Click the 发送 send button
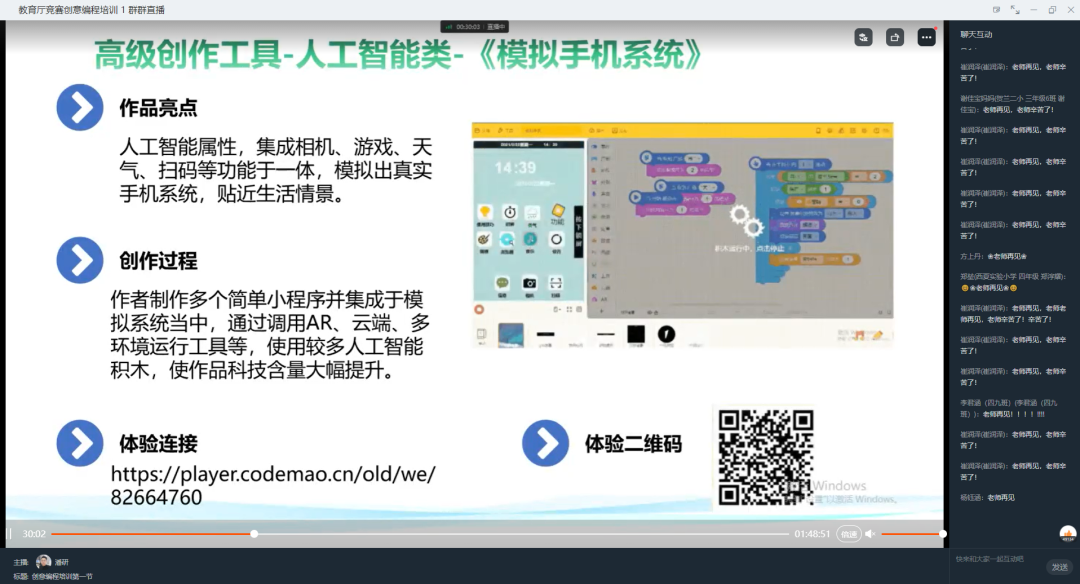This screenshot has height=584, width=1080. (1059, 567)
